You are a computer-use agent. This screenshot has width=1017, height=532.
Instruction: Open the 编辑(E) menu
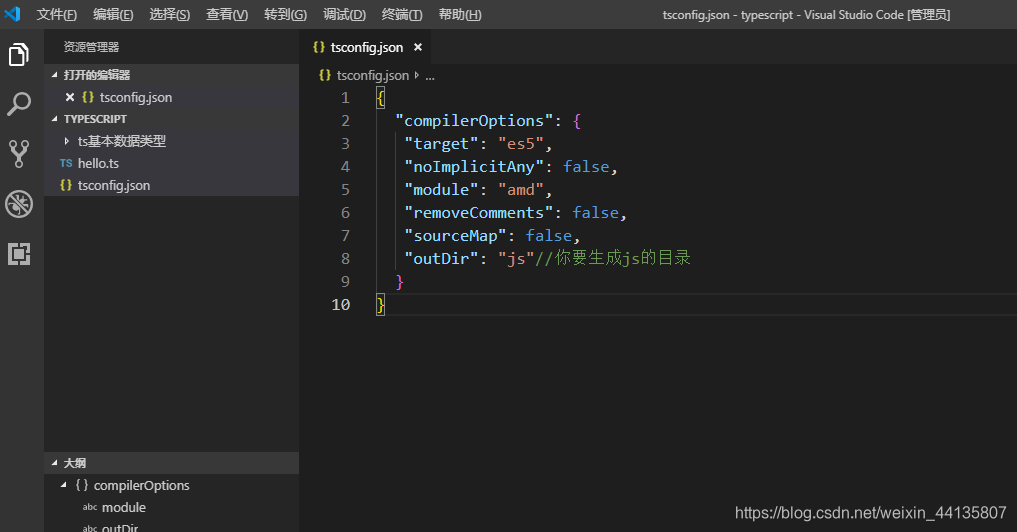coord(113,14)
